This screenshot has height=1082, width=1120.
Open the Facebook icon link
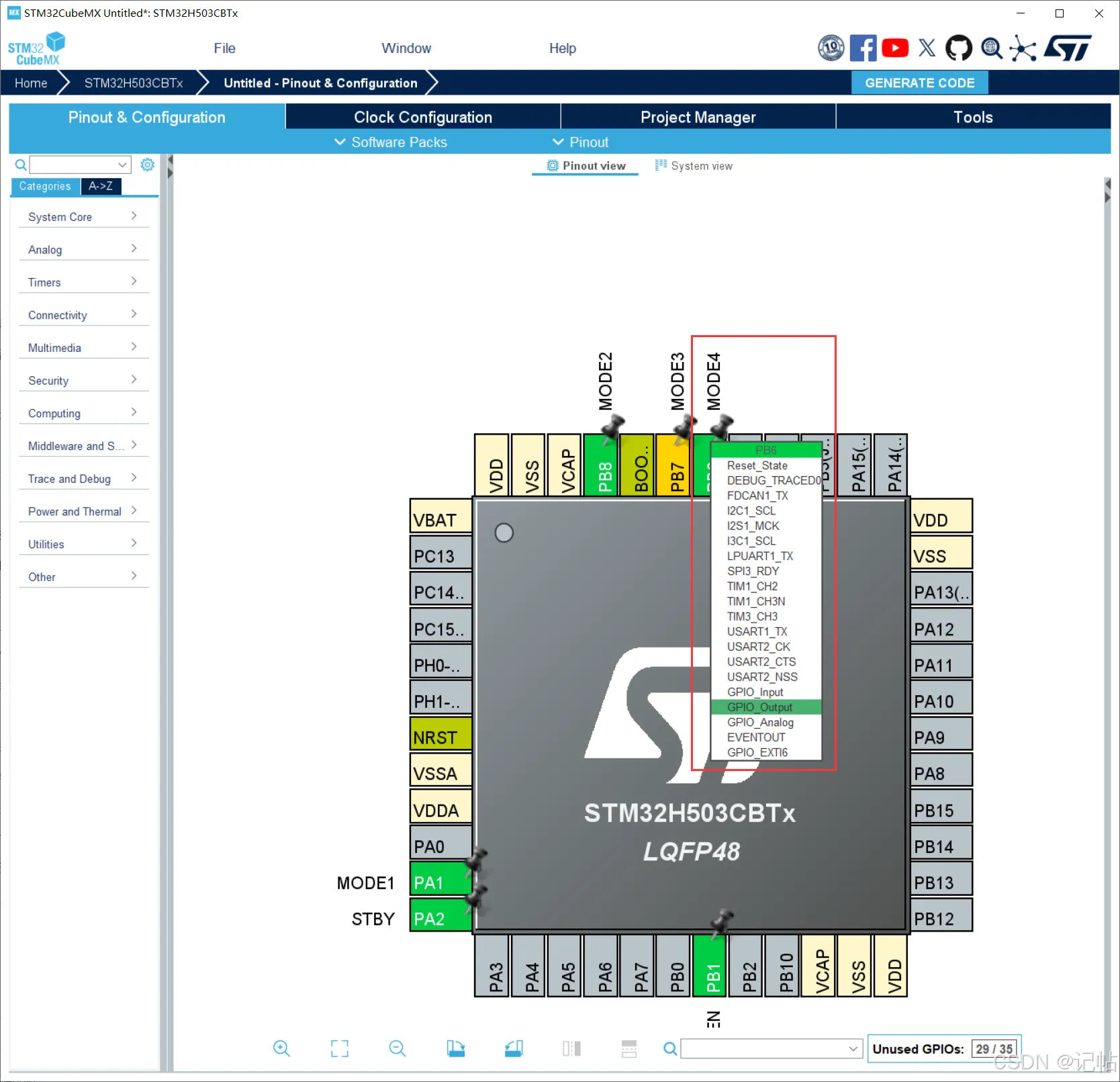(x=863, y=48)
